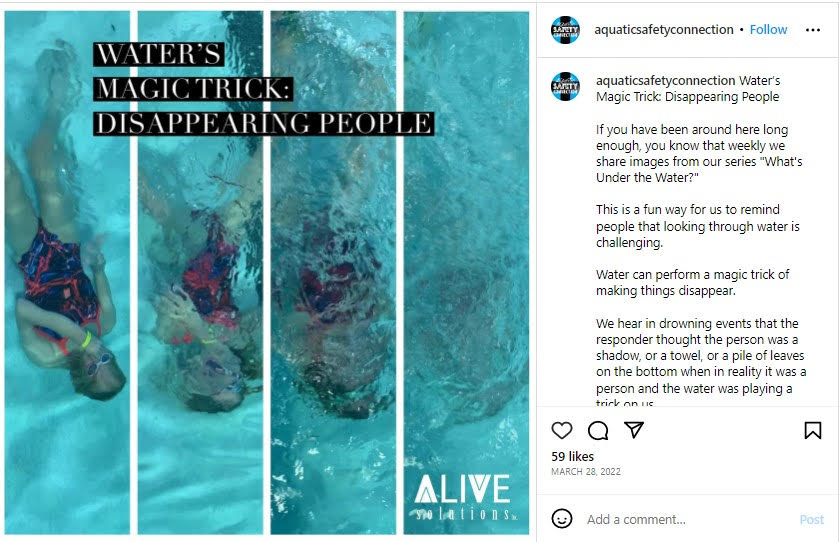Open the aquaticsafetyconnection username in header

(x=663, y=29)
